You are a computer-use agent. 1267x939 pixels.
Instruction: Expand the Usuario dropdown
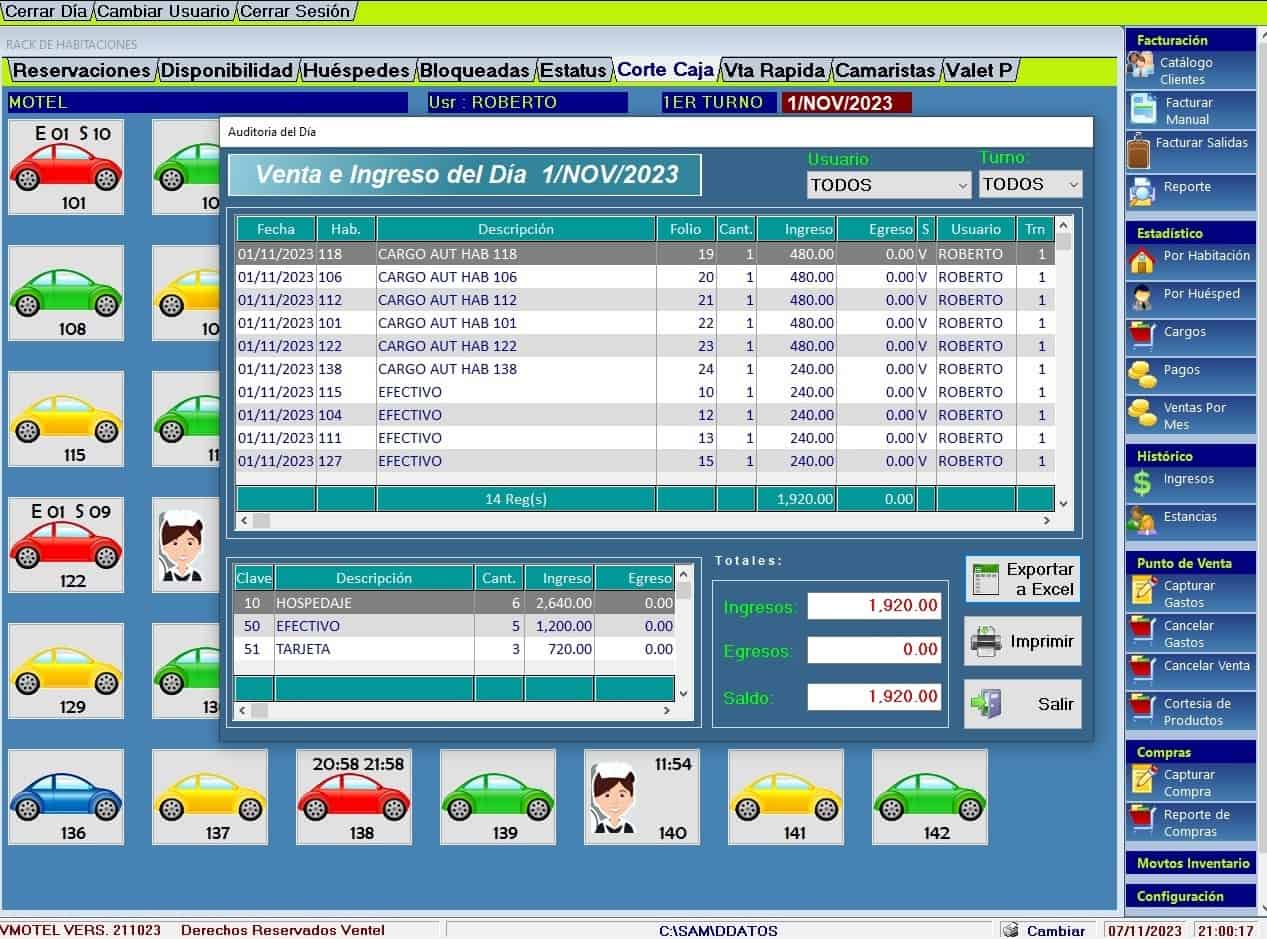pyautogui.click(x=962, y=186)
